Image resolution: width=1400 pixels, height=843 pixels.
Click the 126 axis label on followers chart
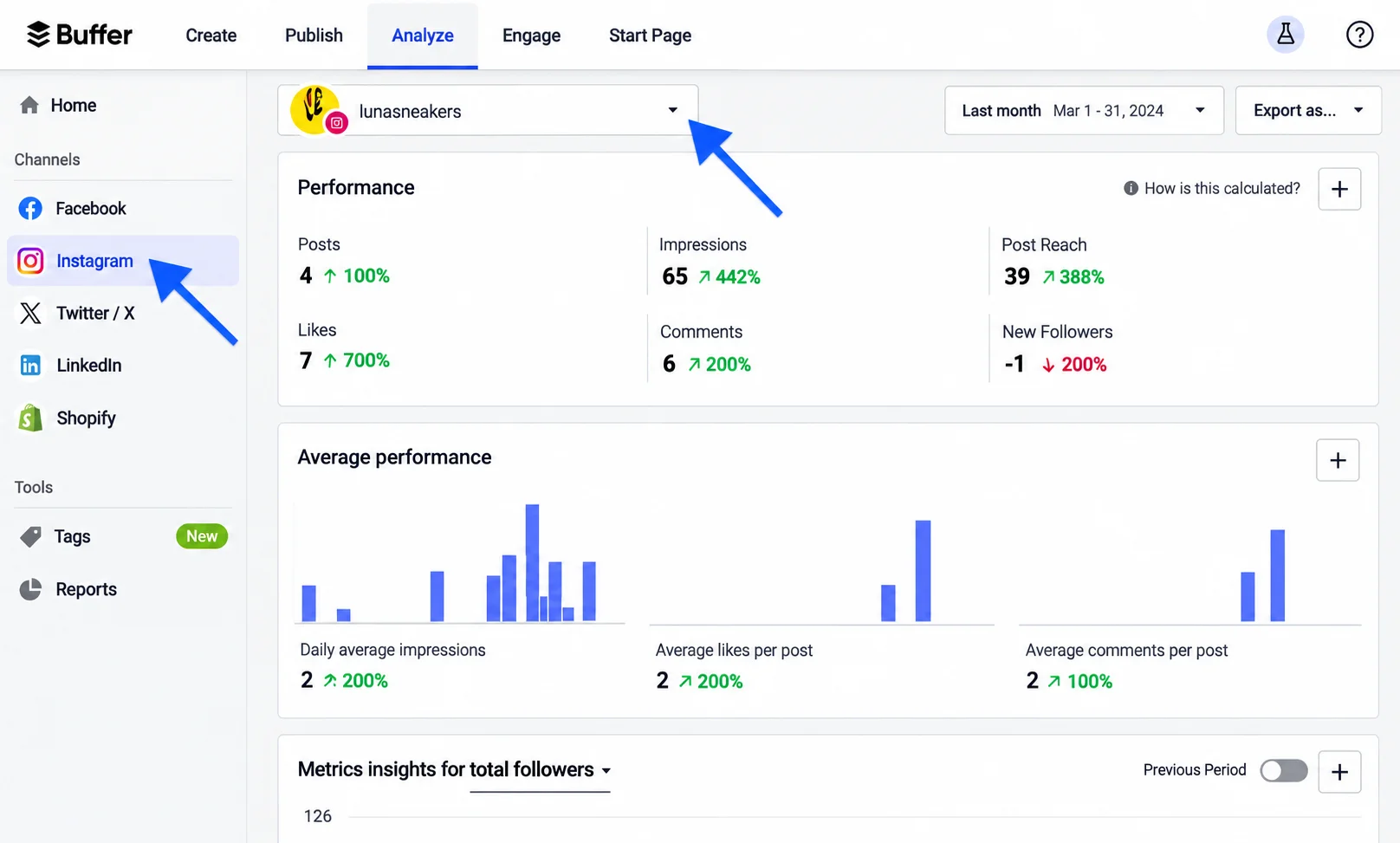pyautogui.click(x=317, y=816)
